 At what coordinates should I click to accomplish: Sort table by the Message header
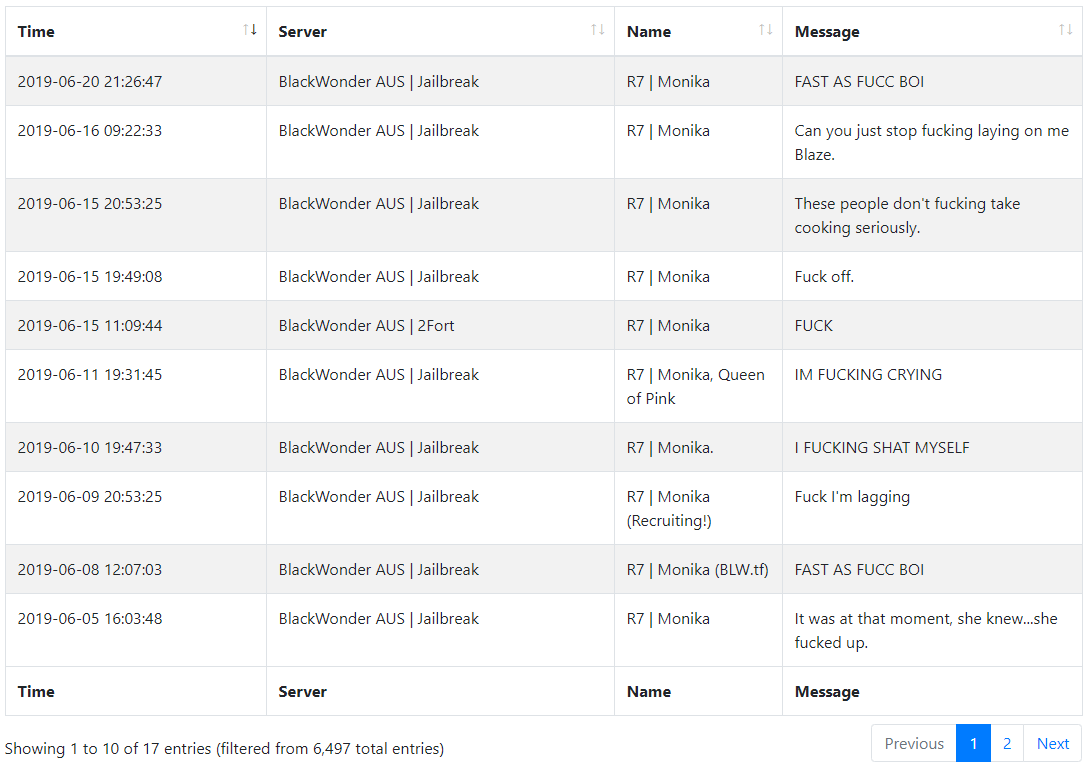(x=932, y=32)
